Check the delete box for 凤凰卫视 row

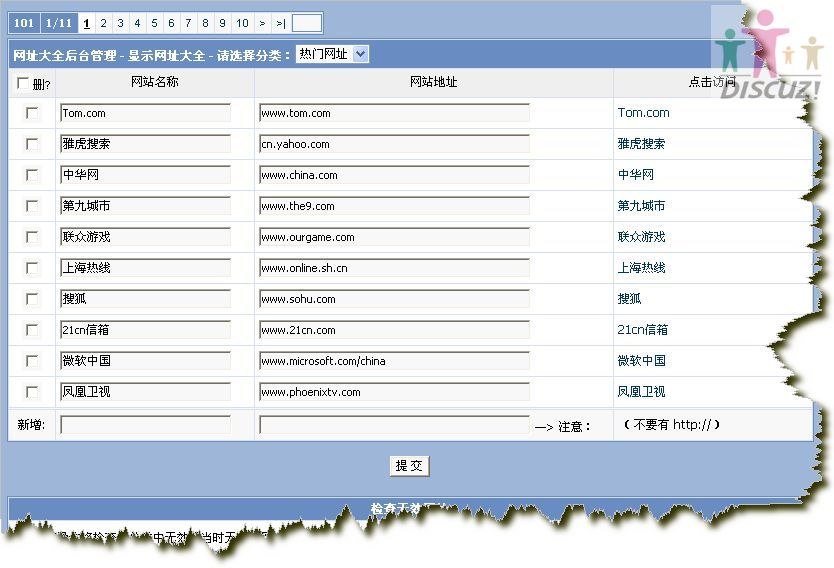pos(32,392)
